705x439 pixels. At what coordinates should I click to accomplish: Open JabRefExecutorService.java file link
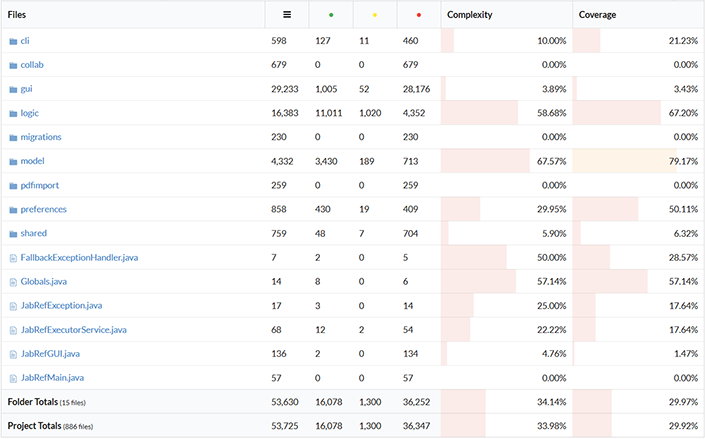[x=73, y=329]
